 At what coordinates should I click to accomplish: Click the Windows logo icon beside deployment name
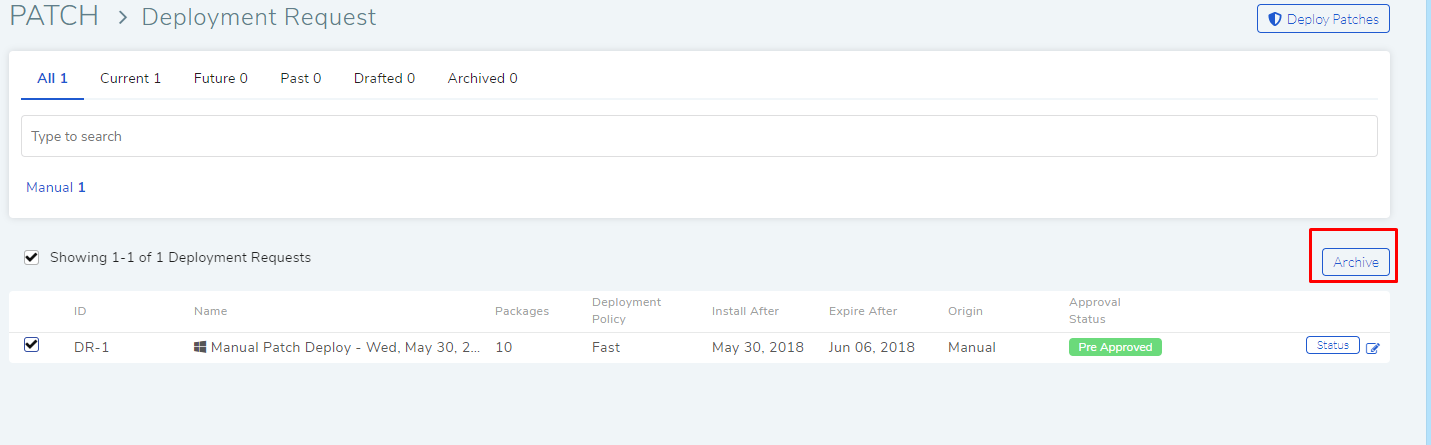pyautogui.click(x=200, y=347)
